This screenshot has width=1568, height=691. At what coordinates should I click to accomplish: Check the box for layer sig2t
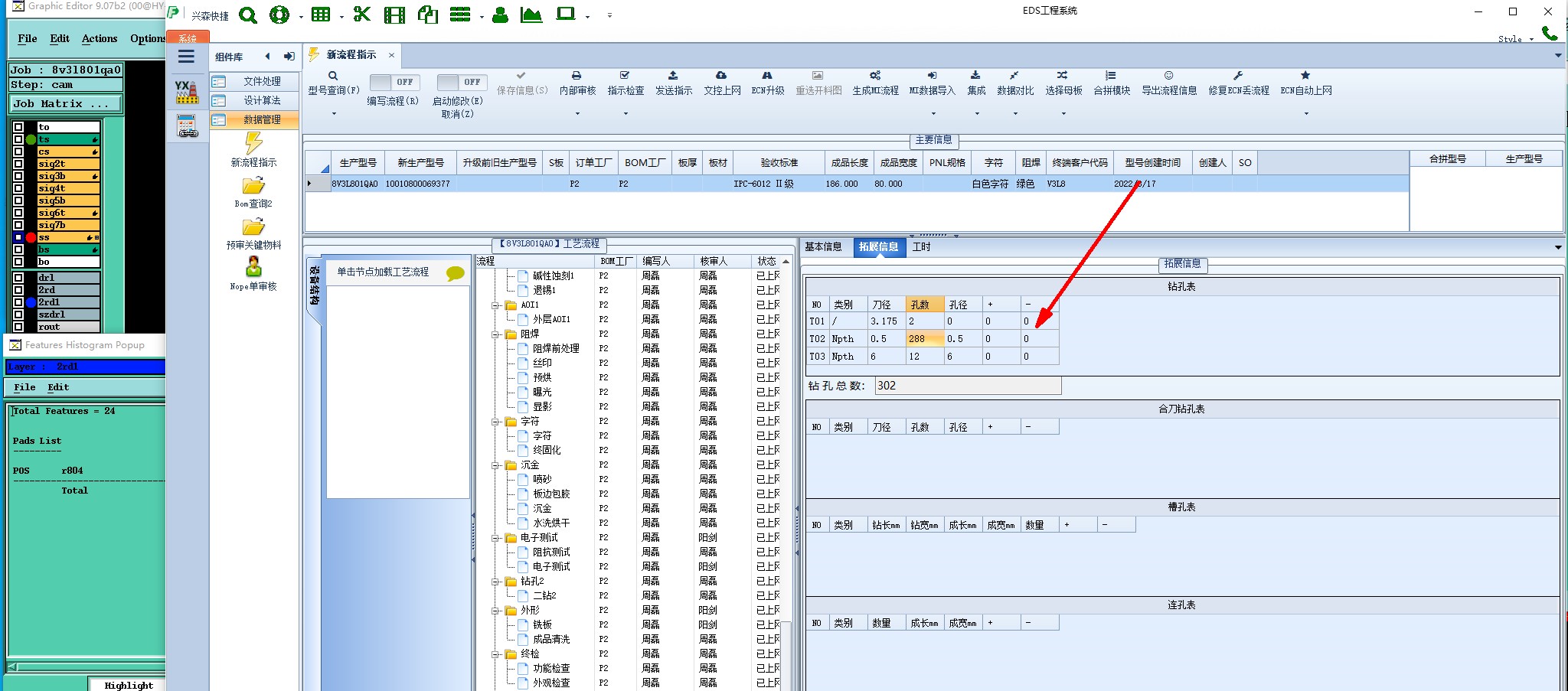pos(18,164)
